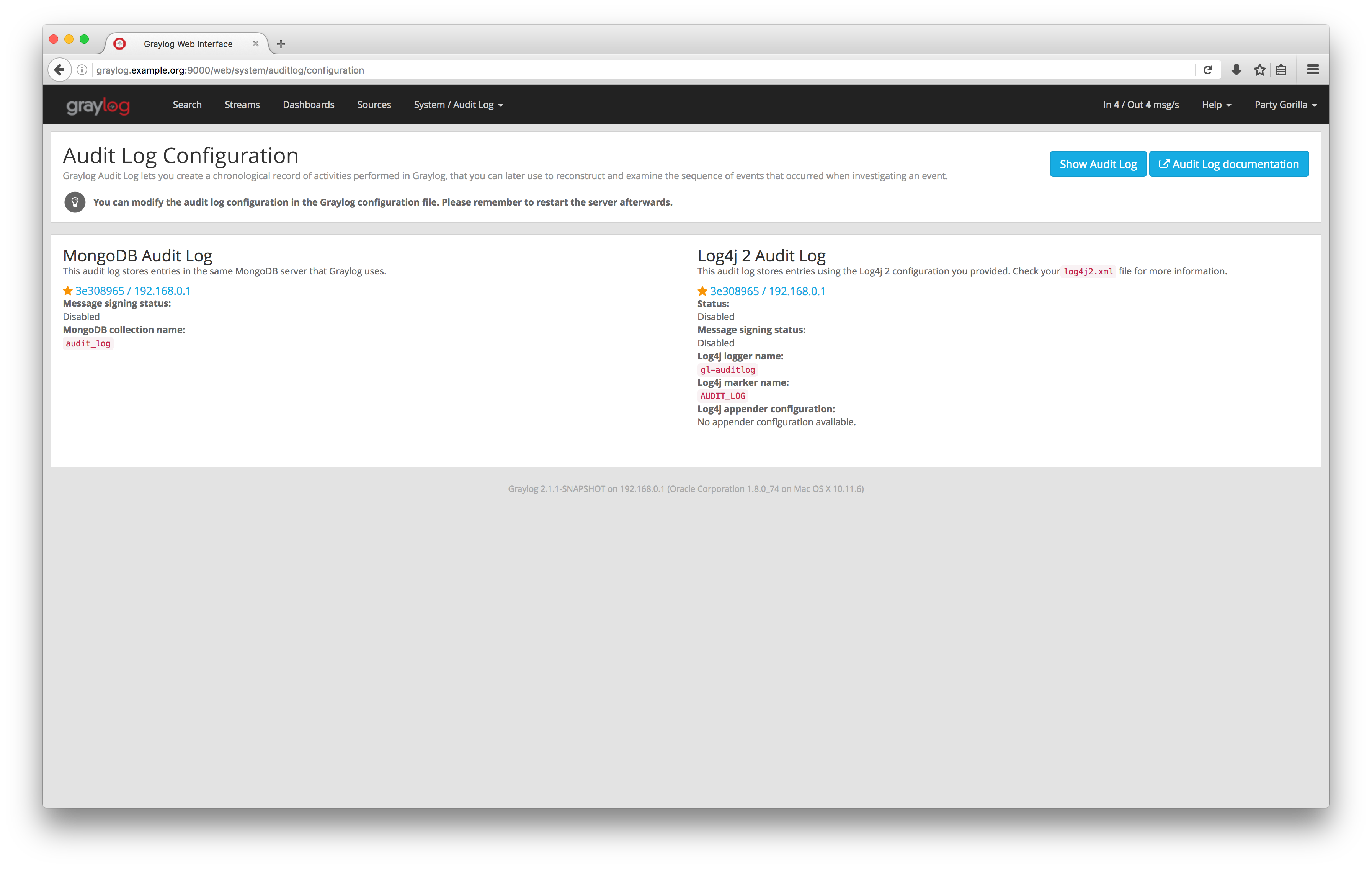Click the gl-auditlog logger name code

point(728,370)
